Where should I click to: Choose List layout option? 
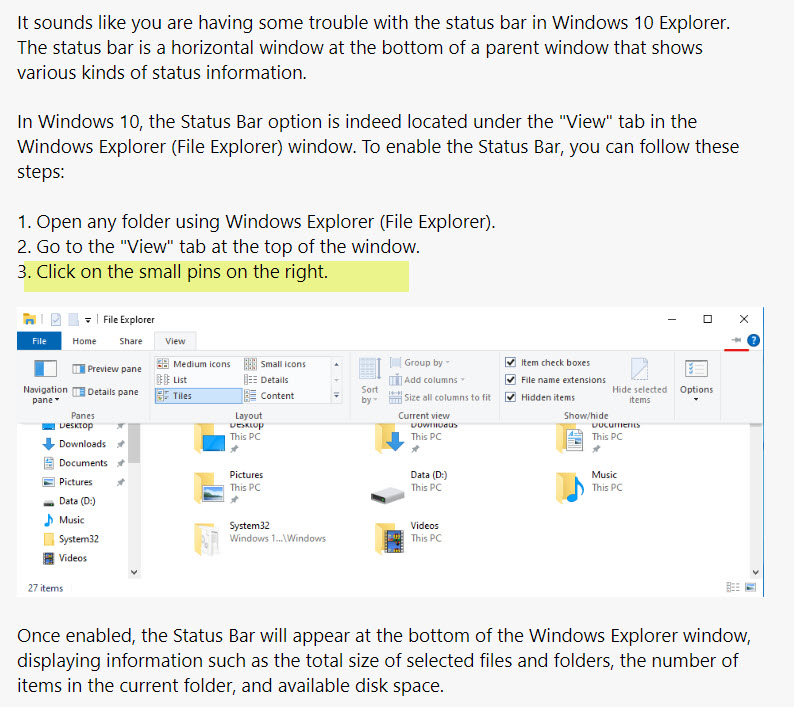click(x=172, y=379)
